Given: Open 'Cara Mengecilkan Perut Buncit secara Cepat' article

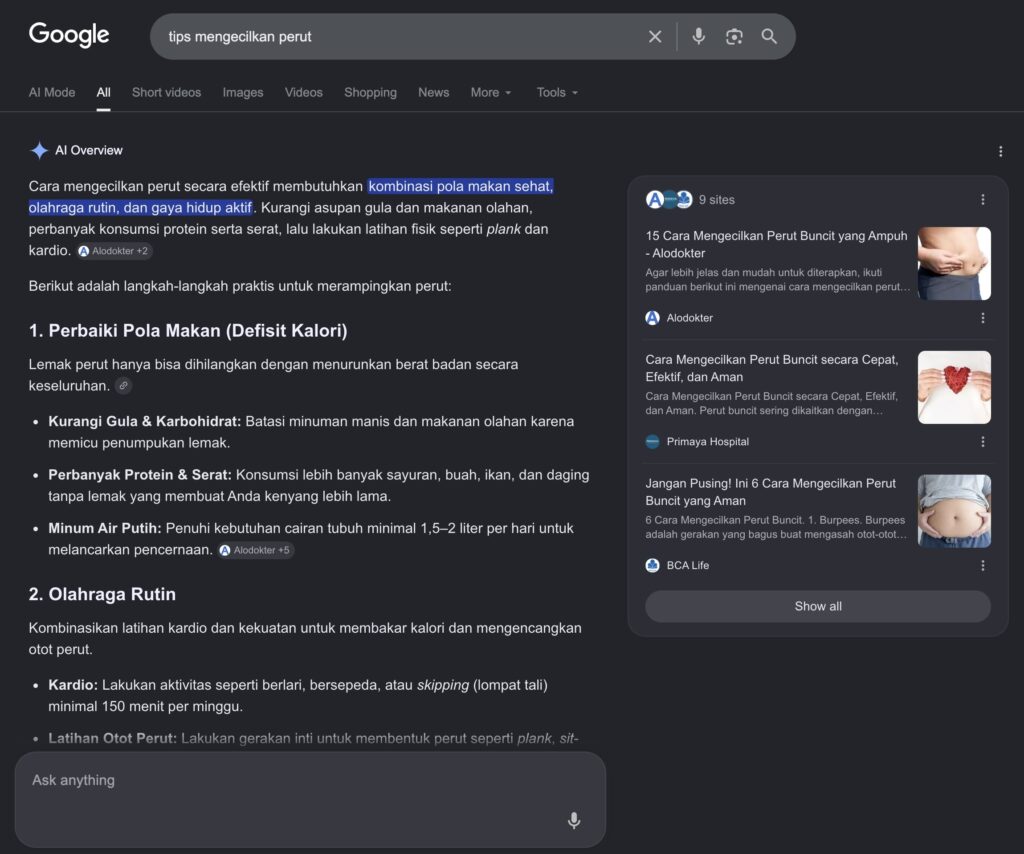Looking at the screenshot, I should [771, 368].
